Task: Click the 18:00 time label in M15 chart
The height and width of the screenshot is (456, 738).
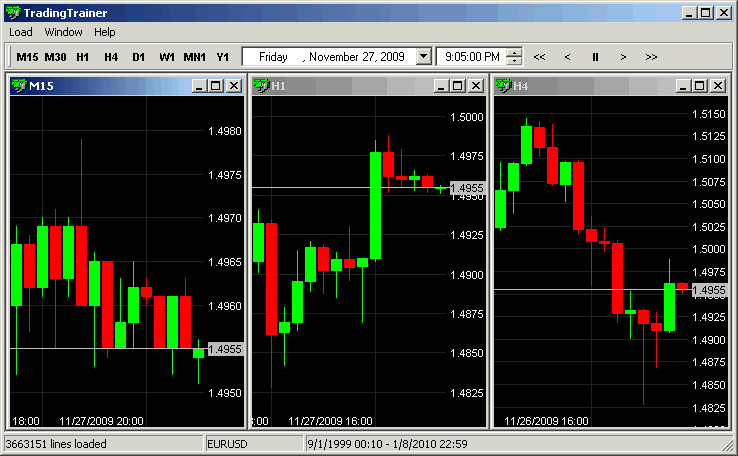Action: 25,421
